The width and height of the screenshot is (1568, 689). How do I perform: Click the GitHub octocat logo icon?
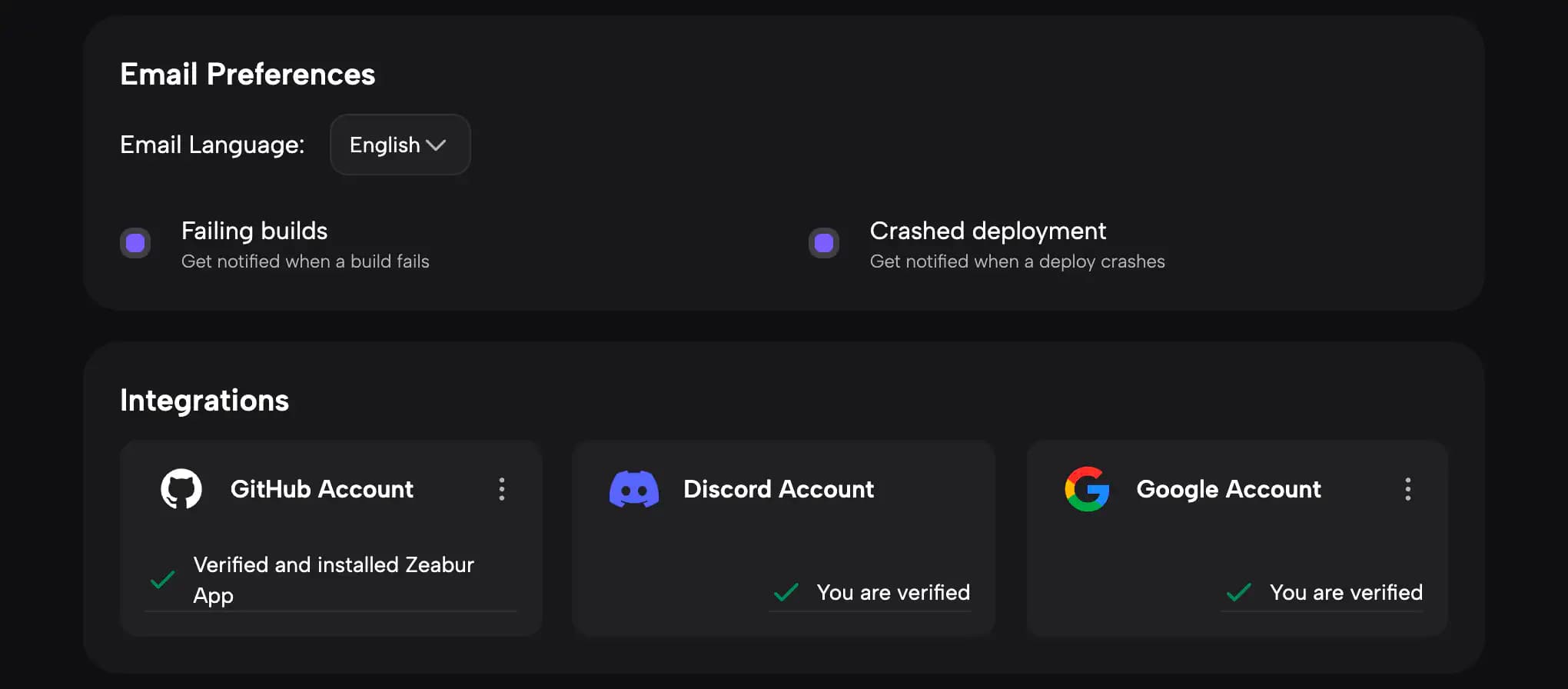tap(181, 489)
